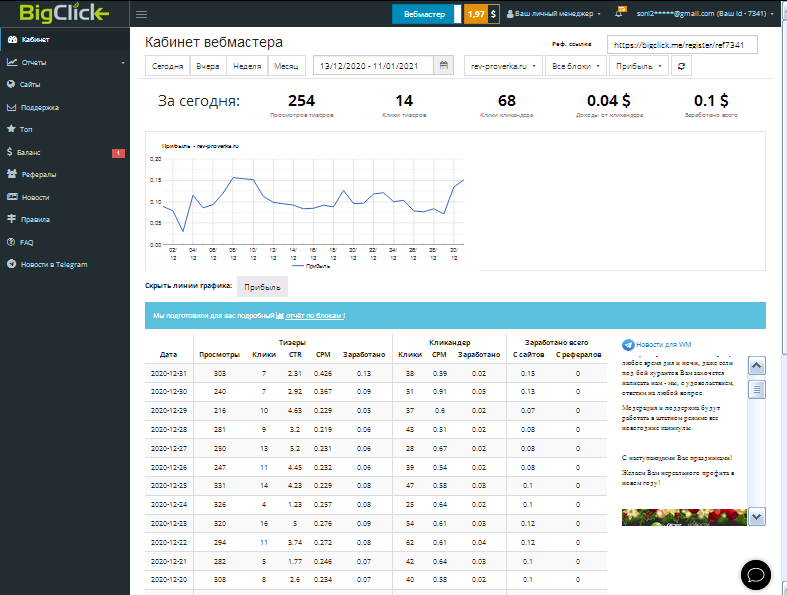The height and width of the screenshot is (595, 787).
Task: Open the Все блоки dropdown
Action: (574, 66)
